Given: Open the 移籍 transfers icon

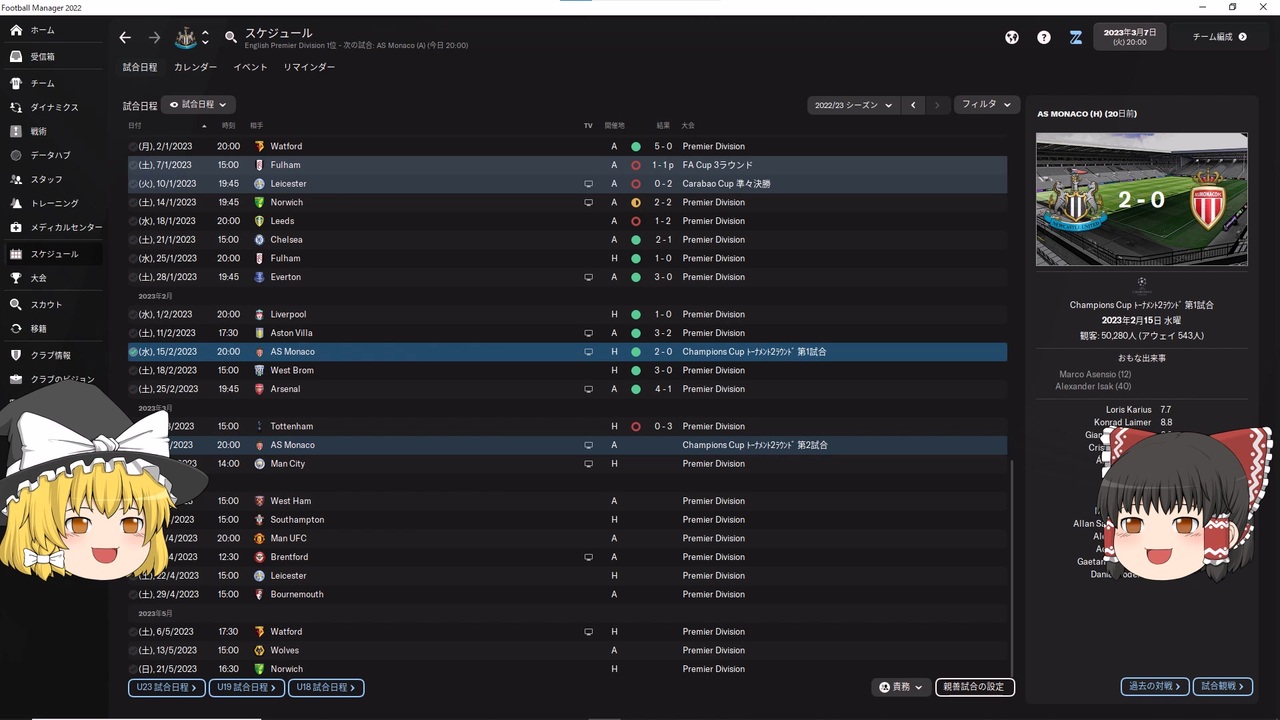Looking at the screenshot, I should pos(16,328).
